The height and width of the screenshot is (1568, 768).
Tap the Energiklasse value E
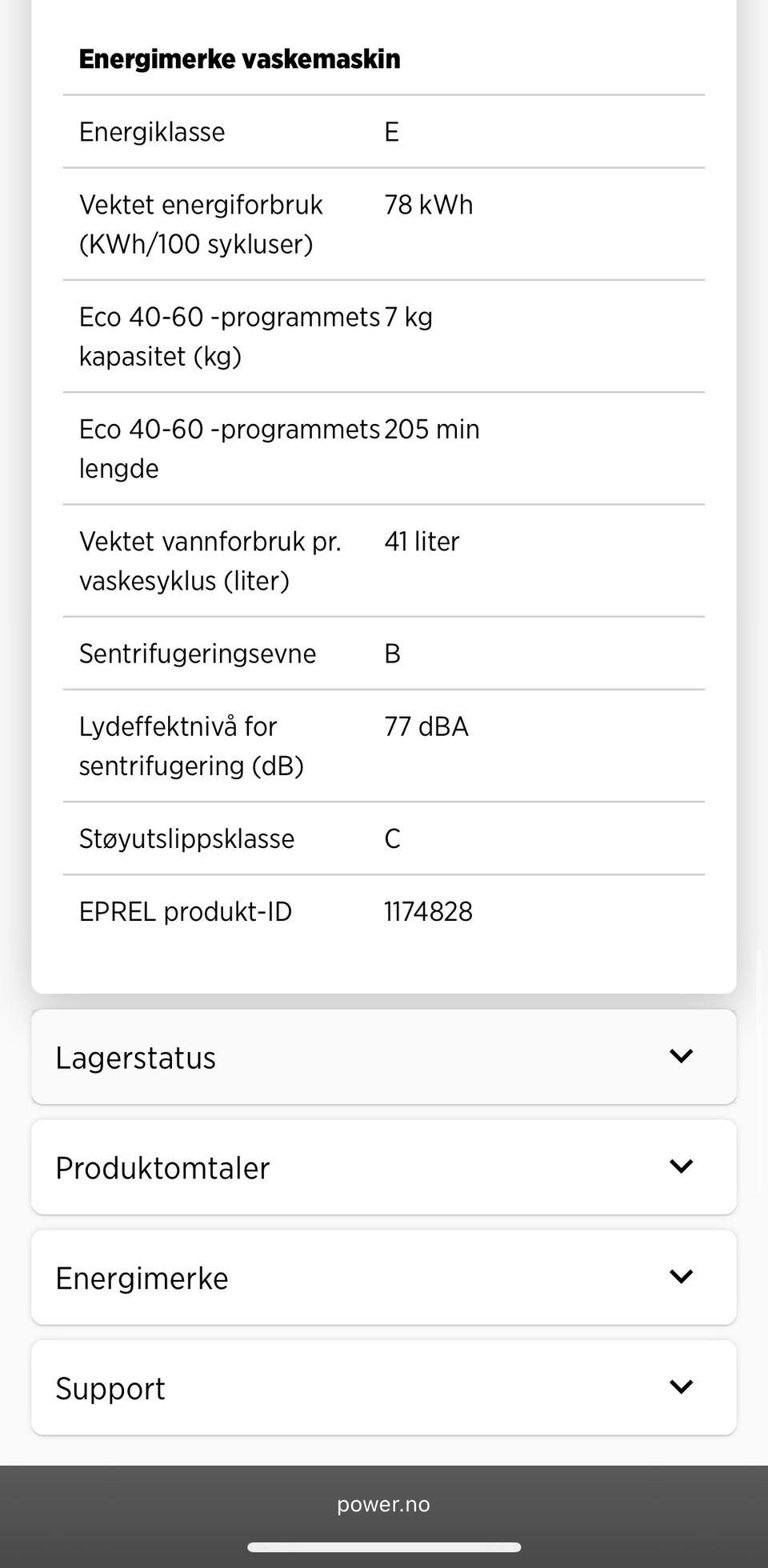point(391,132)
